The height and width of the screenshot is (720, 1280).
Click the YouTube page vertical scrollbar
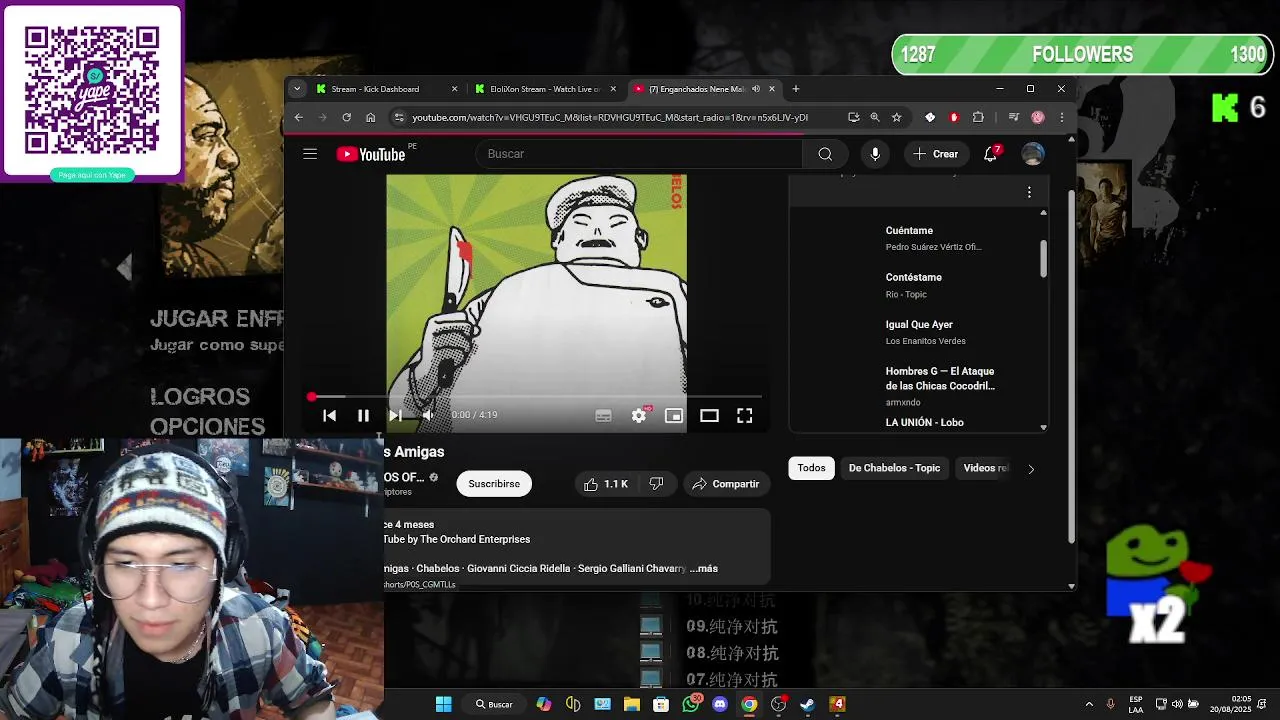coord(1072,367)
